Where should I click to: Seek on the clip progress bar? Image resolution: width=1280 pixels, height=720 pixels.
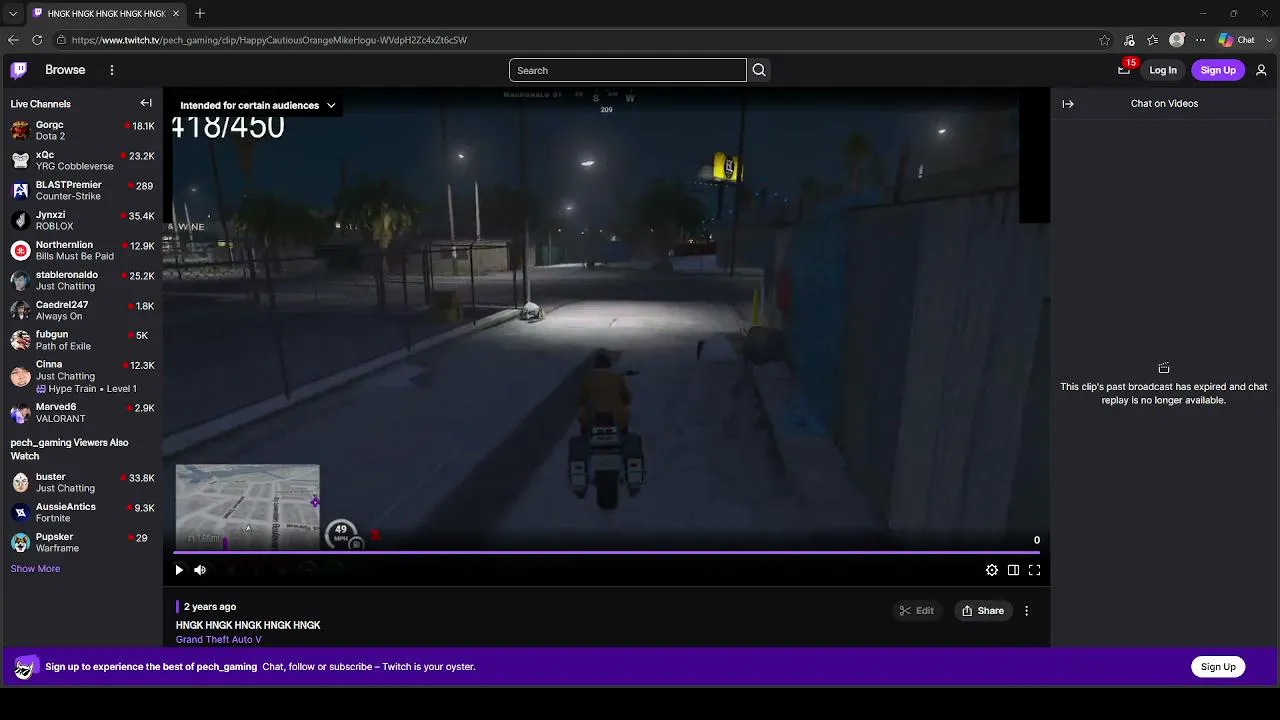(x=606, y=551)
